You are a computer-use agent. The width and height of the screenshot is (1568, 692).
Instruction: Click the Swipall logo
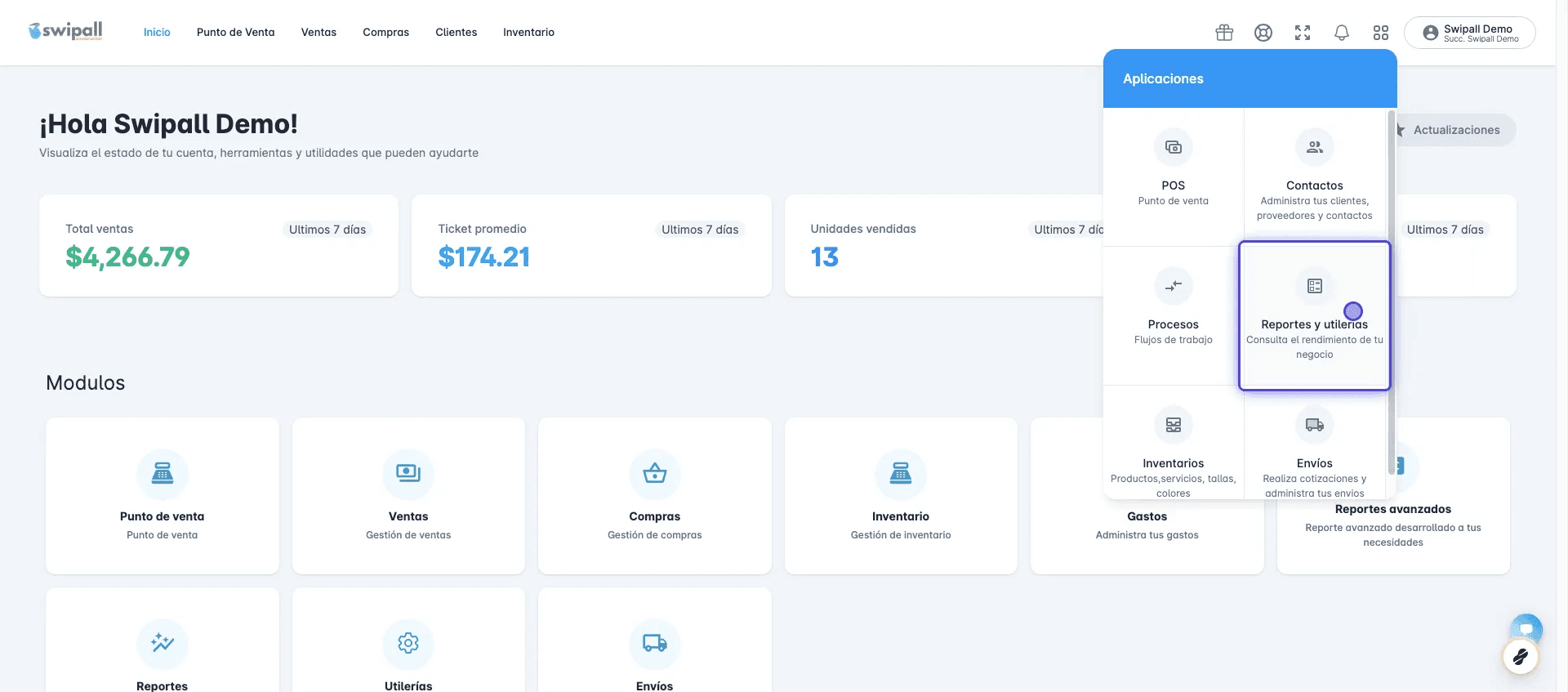65,32
